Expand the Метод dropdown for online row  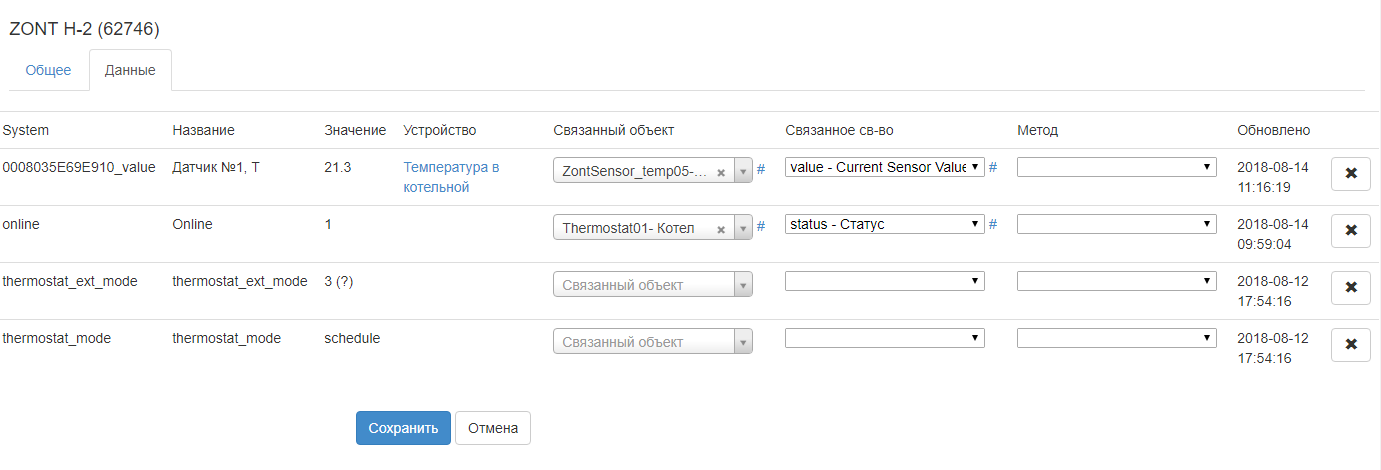tap(1116, 224)
